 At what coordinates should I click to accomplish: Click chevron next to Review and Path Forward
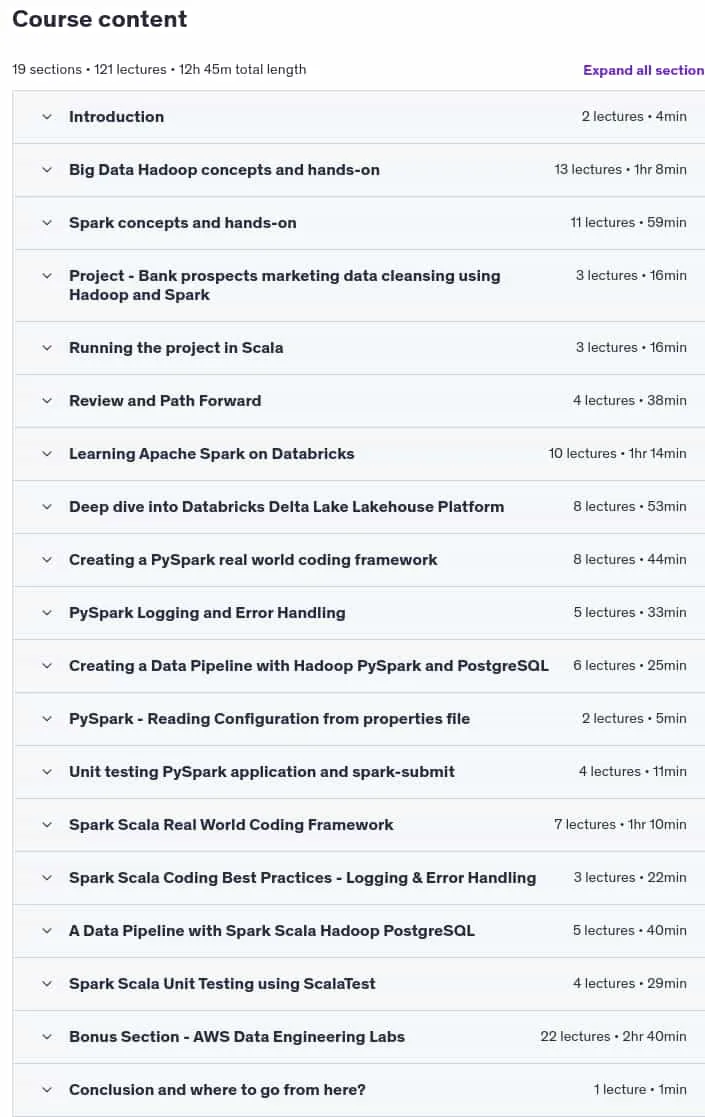pyautogui.click(x=47, y=400)
